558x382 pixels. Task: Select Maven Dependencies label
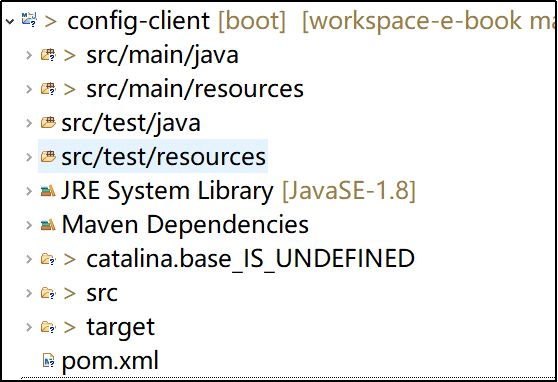(185, 225)
